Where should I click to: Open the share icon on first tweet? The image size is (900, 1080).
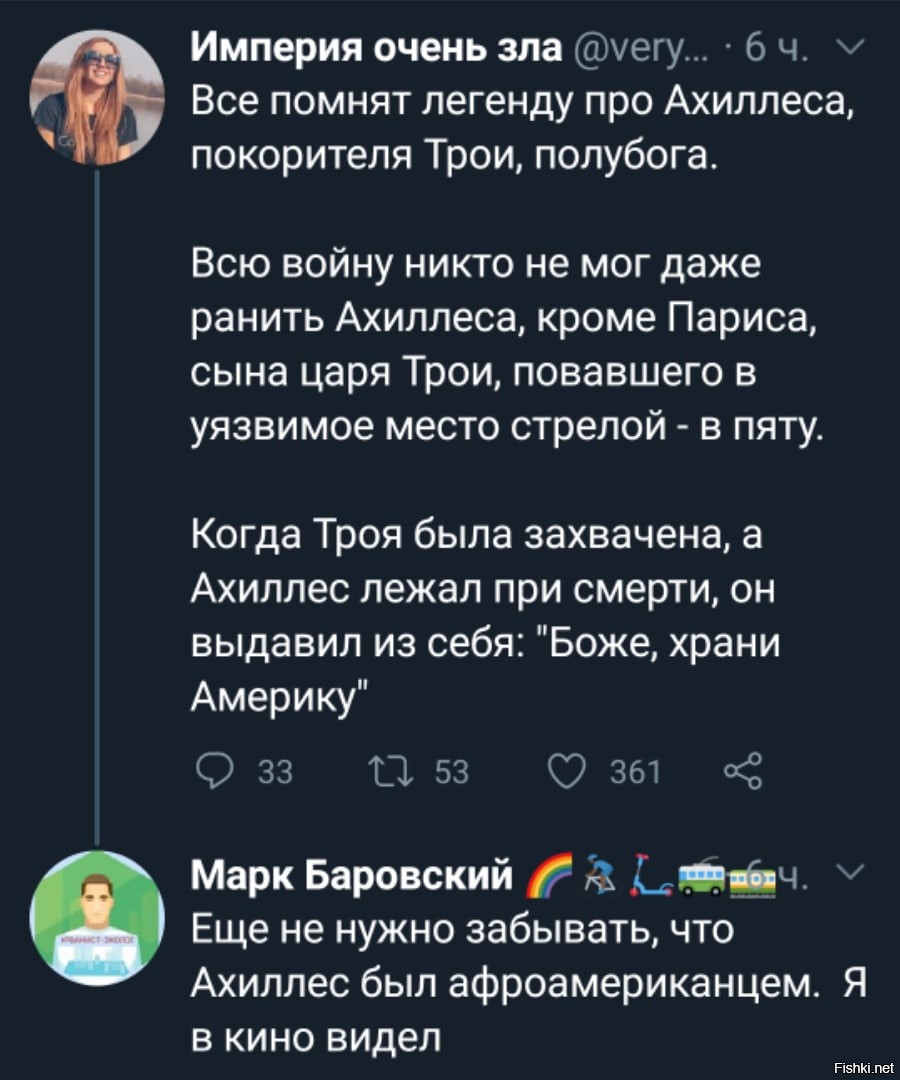[744, 770]
